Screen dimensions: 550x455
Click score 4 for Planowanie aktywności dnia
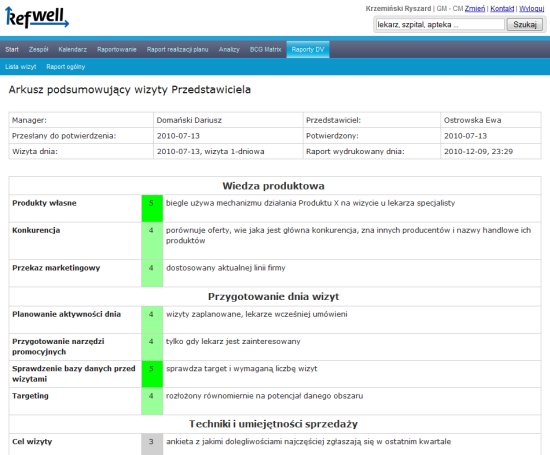pos(152,320)
